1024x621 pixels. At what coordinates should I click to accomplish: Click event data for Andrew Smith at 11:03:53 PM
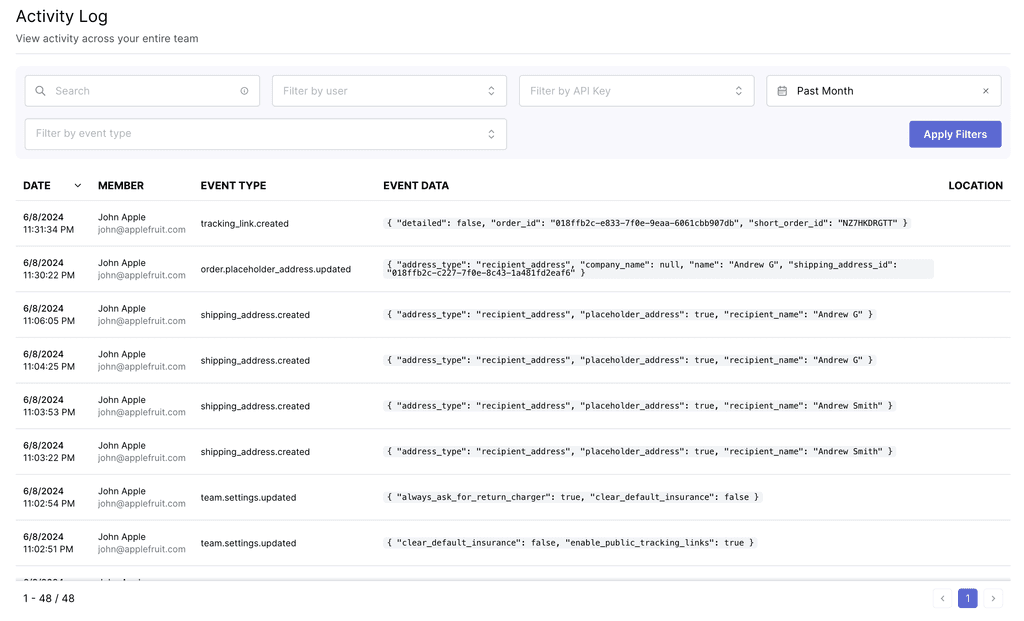(639, 406)
